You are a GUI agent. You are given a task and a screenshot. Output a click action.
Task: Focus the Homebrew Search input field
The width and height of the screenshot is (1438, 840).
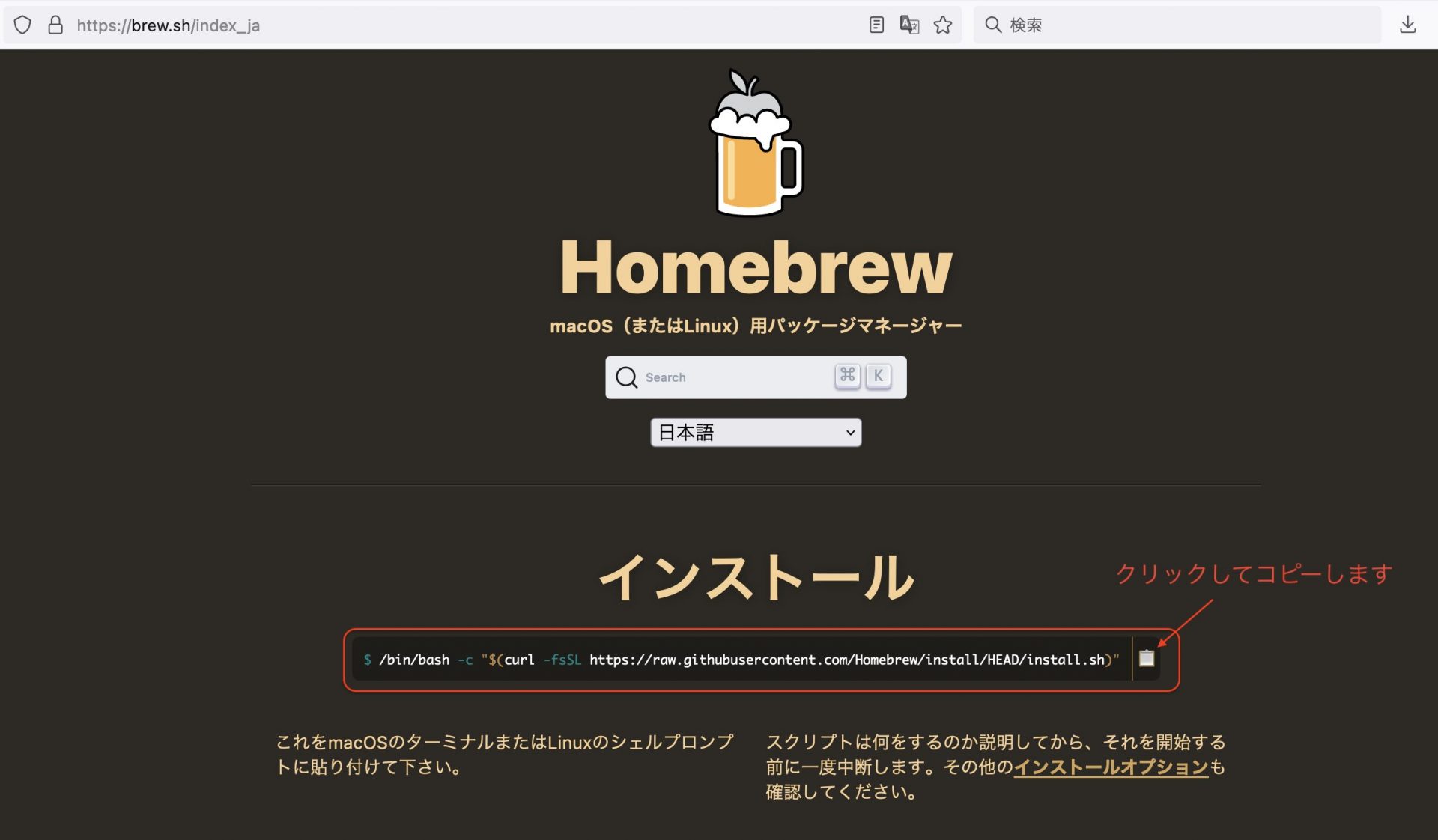(734, 377)
